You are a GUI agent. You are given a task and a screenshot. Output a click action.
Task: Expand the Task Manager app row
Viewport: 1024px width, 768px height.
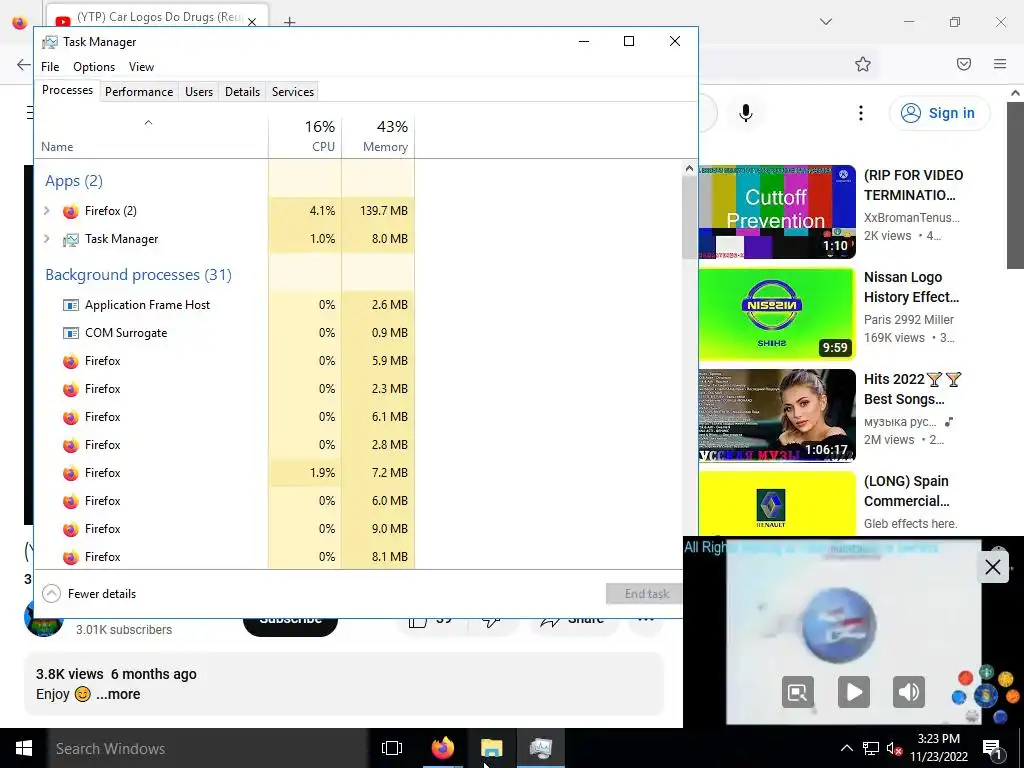point(46,239)
